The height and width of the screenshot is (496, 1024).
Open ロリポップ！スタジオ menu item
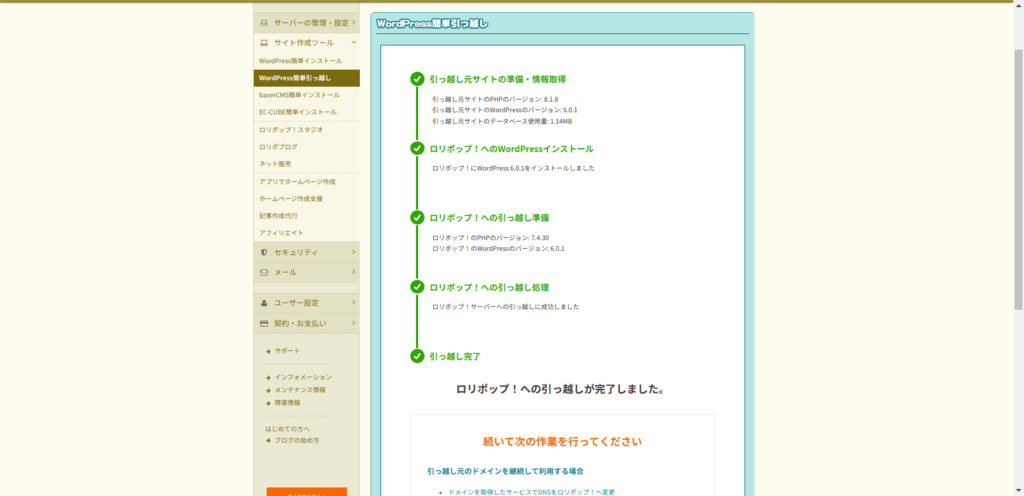[306, 130]
